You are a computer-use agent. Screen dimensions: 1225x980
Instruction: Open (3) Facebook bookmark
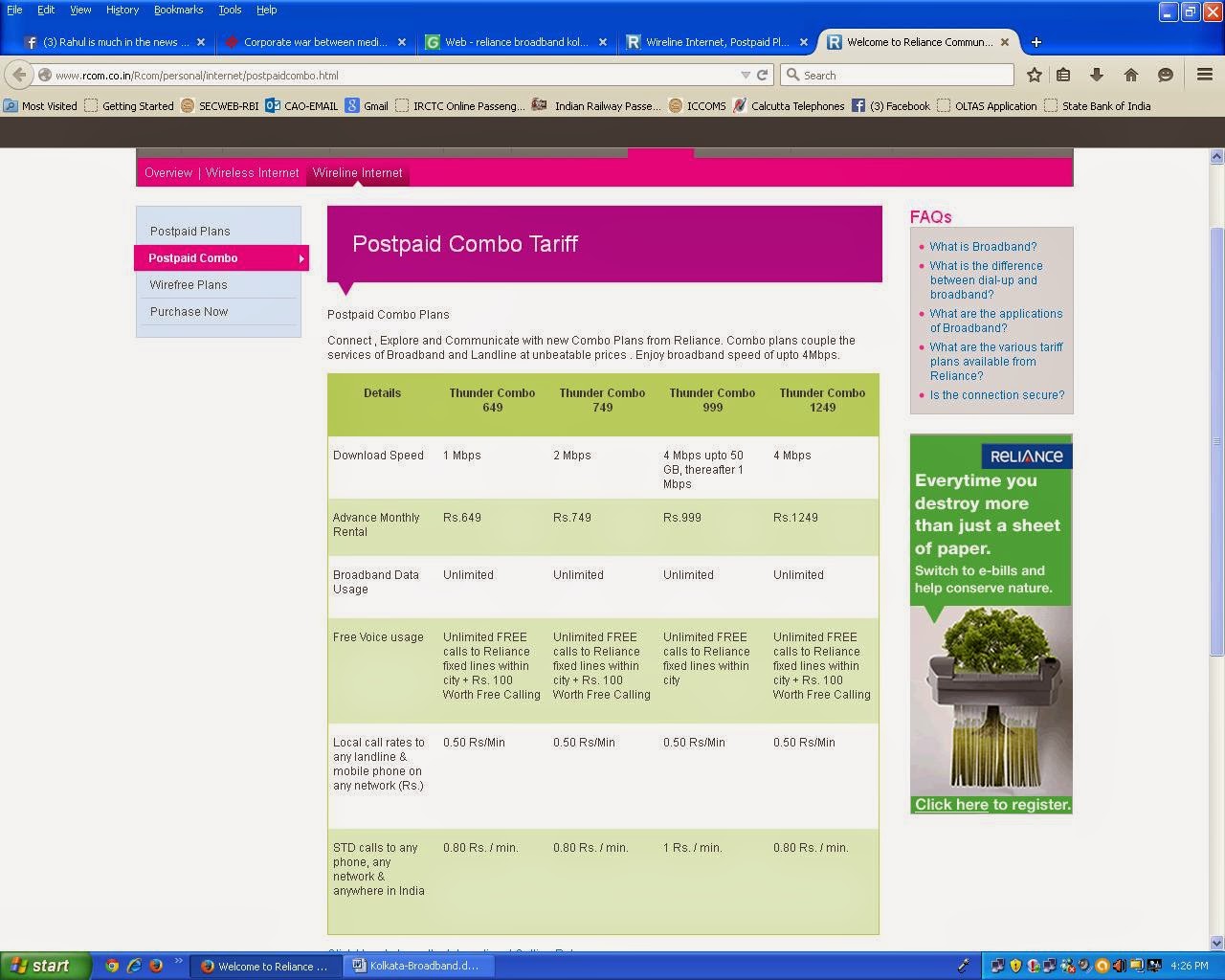890,106
